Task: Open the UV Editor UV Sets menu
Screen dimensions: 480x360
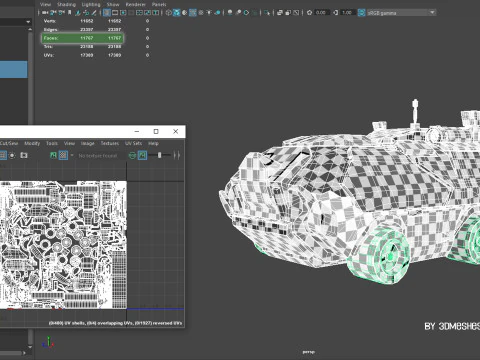Action: click(133, 143)
